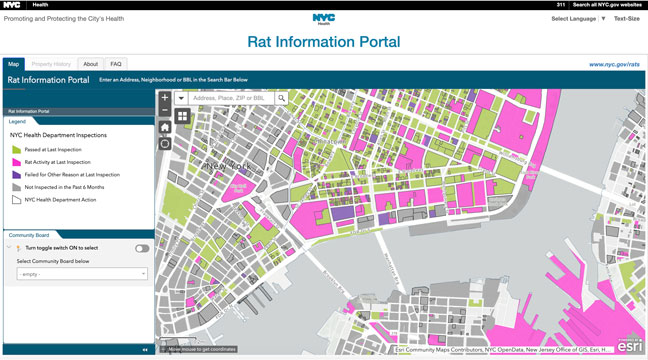Find my location on the map
The height and width of the screenshot is (360, 648).
tap(165, 144)
